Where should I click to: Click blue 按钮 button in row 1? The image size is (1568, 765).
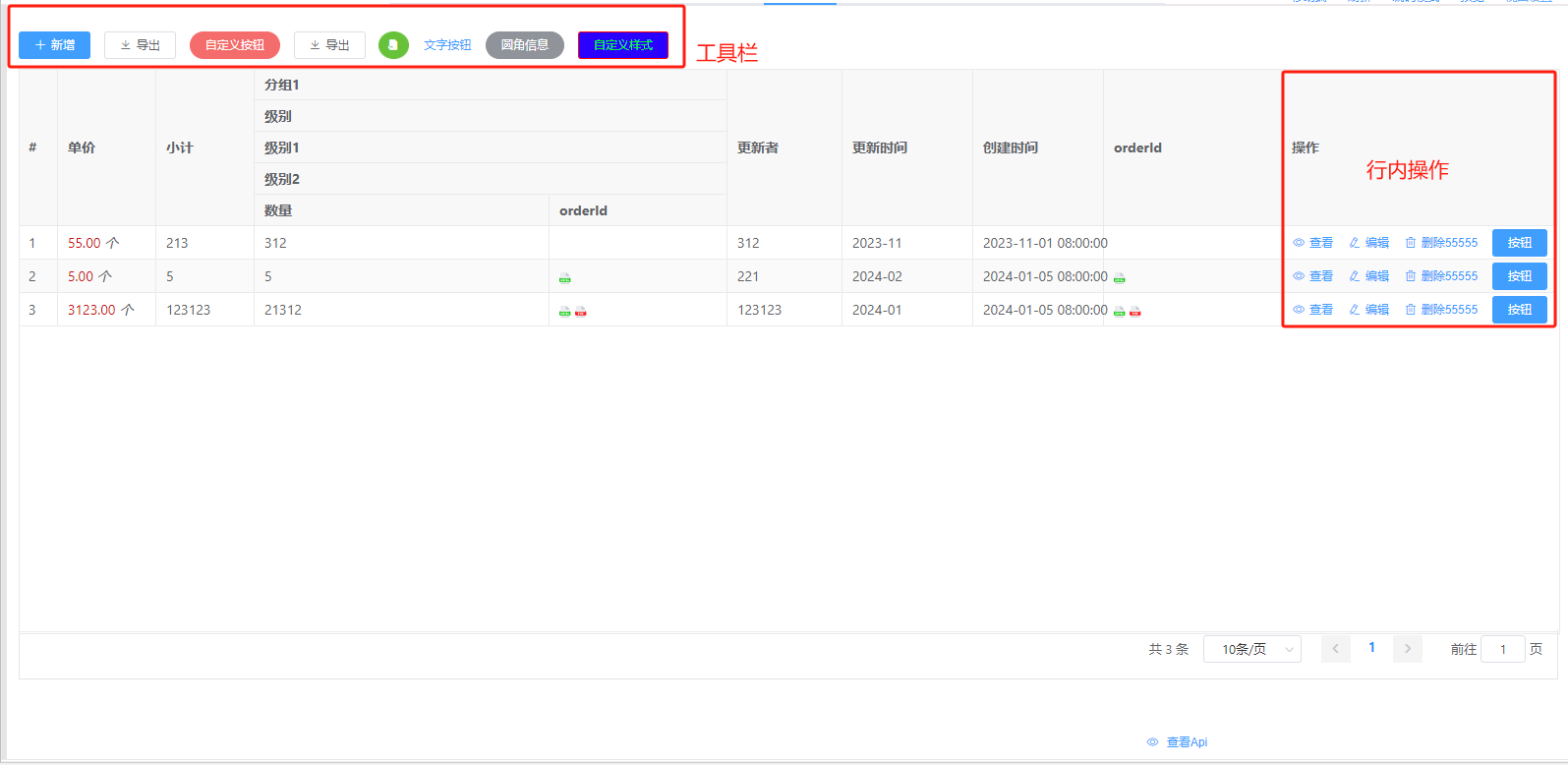[x=1519, y=243]
